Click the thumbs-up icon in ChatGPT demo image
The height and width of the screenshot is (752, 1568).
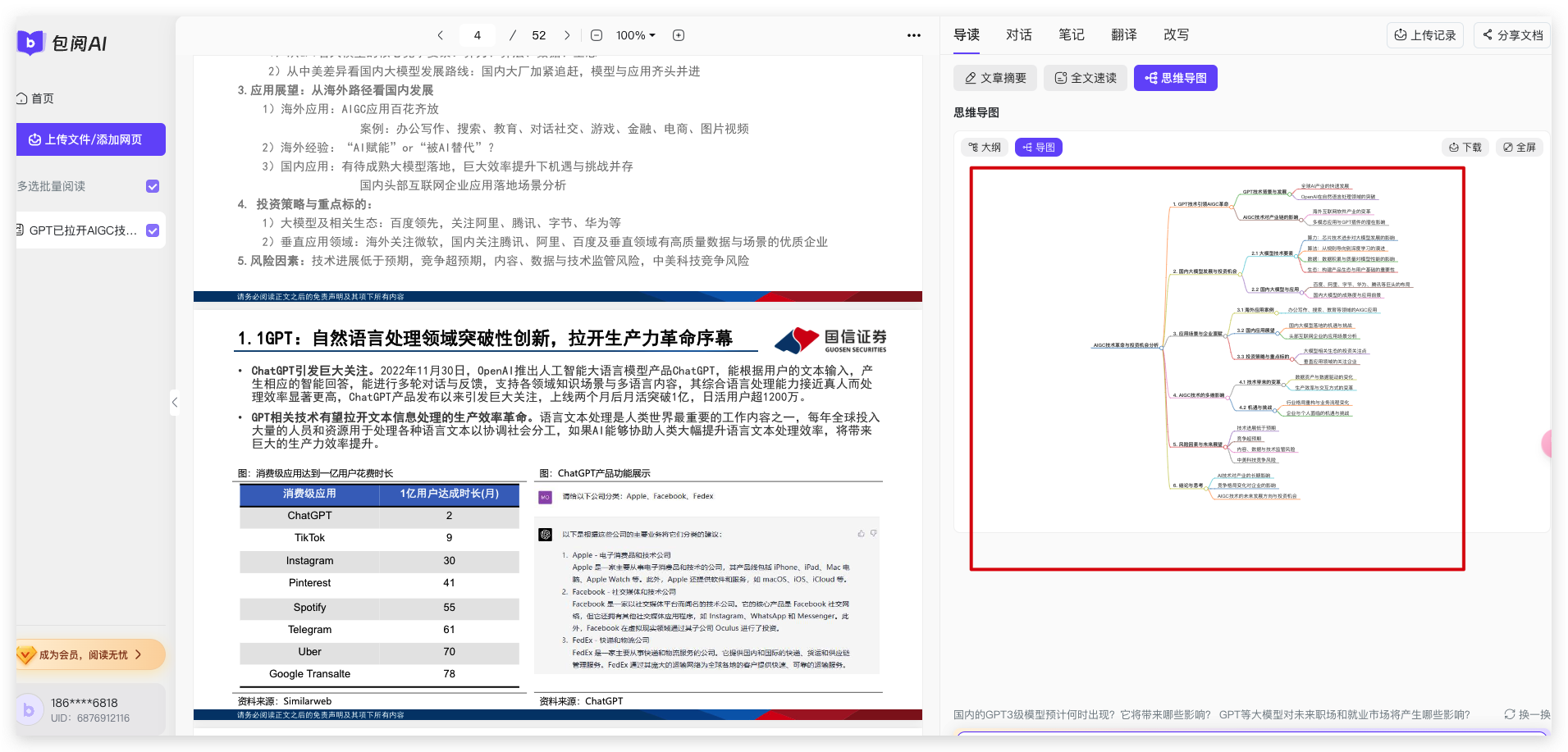click(x=861, y=533)
